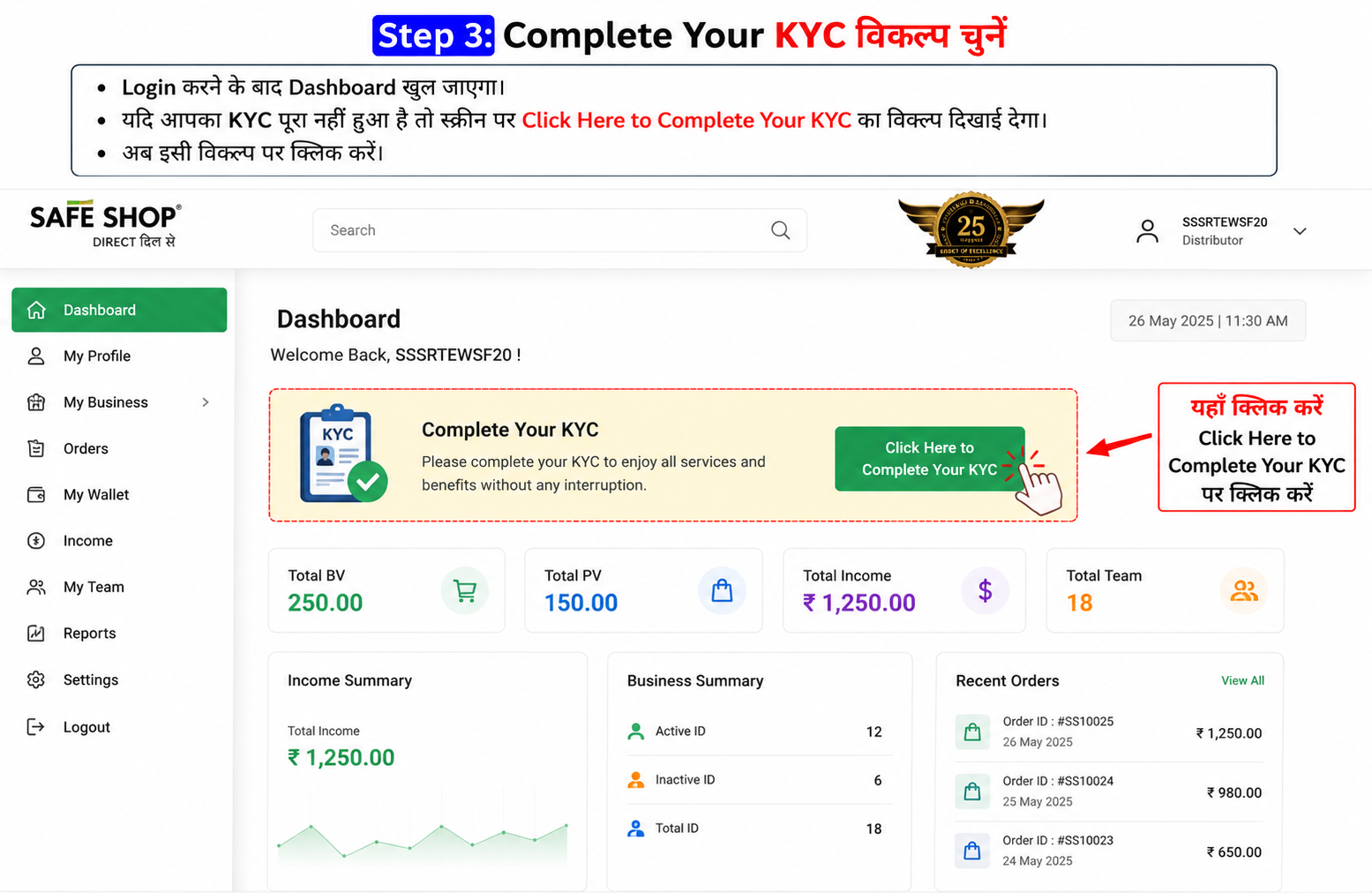Click Here to Complete Your KYC button
The height and width of the screenshot is (893, 1372).
coord(929,459)
